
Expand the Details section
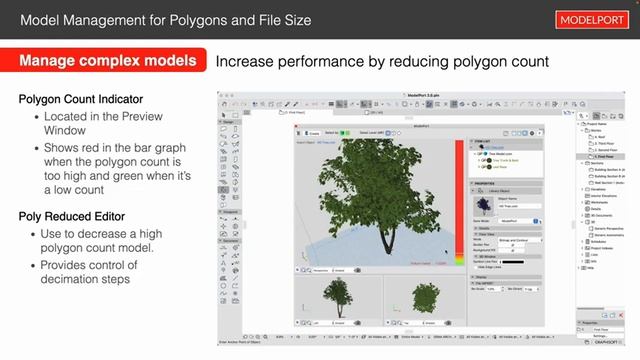click(x=476, y=228)
